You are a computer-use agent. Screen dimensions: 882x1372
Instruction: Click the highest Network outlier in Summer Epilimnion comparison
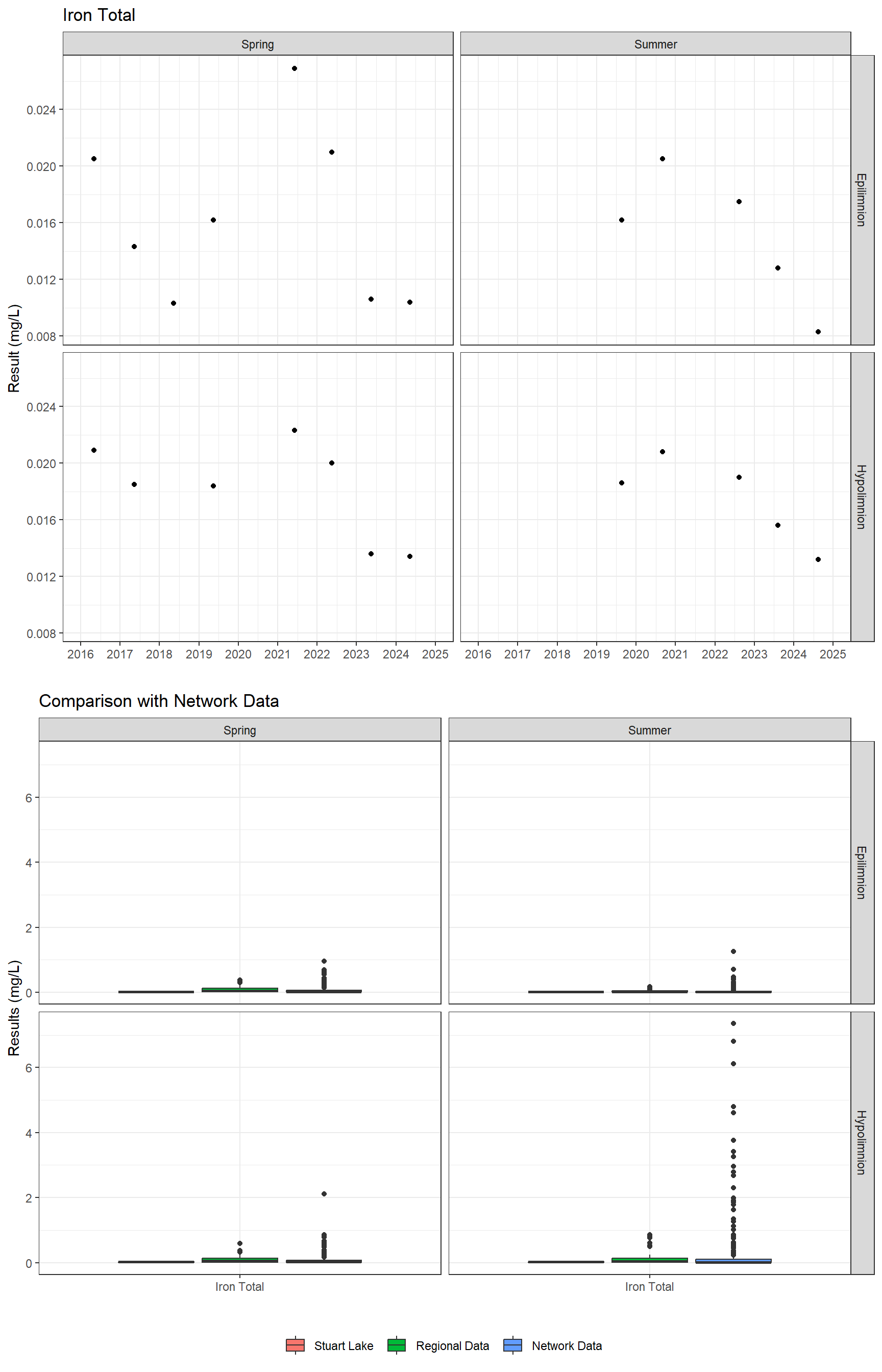[x=733, y=951]
